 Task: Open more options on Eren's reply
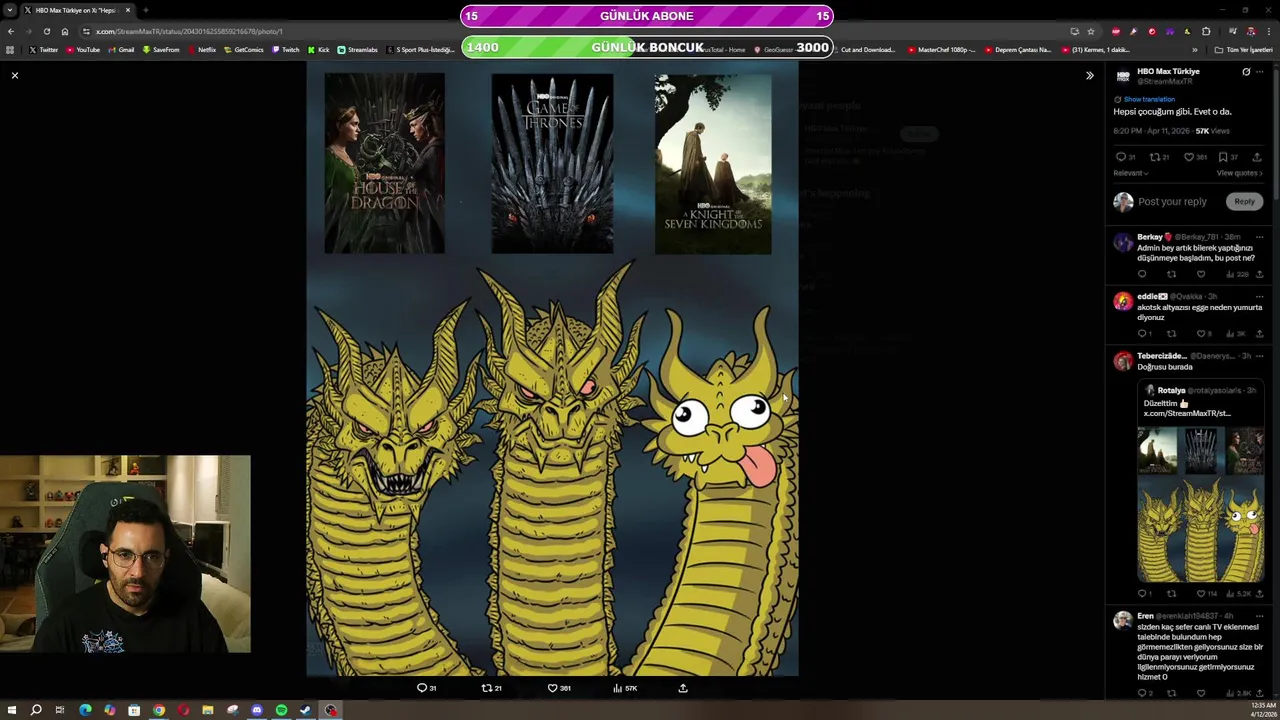tap(1259, 616)
